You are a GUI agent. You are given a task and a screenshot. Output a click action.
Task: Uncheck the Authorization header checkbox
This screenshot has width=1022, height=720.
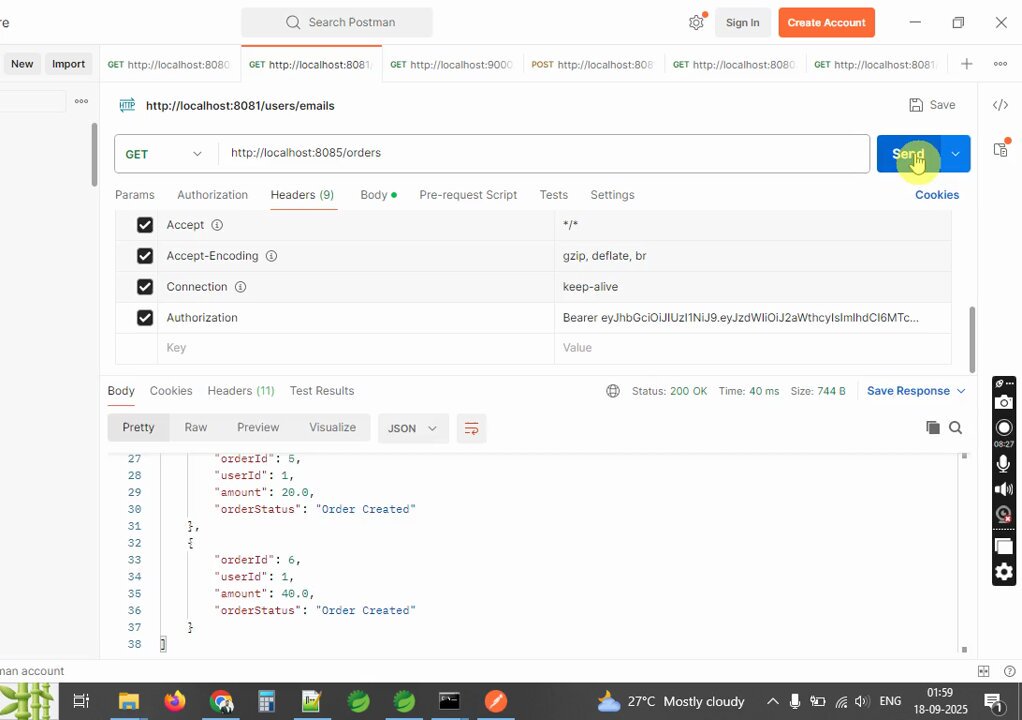[x=145, y=317]
